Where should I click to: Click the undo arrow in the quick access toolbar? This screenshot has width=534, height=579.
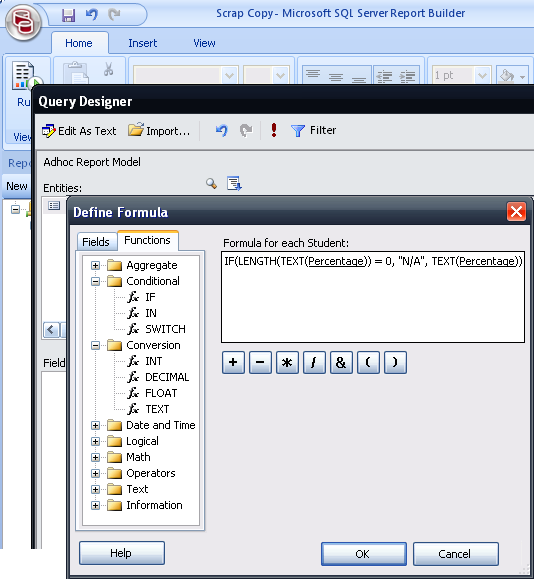coord(92,15)
